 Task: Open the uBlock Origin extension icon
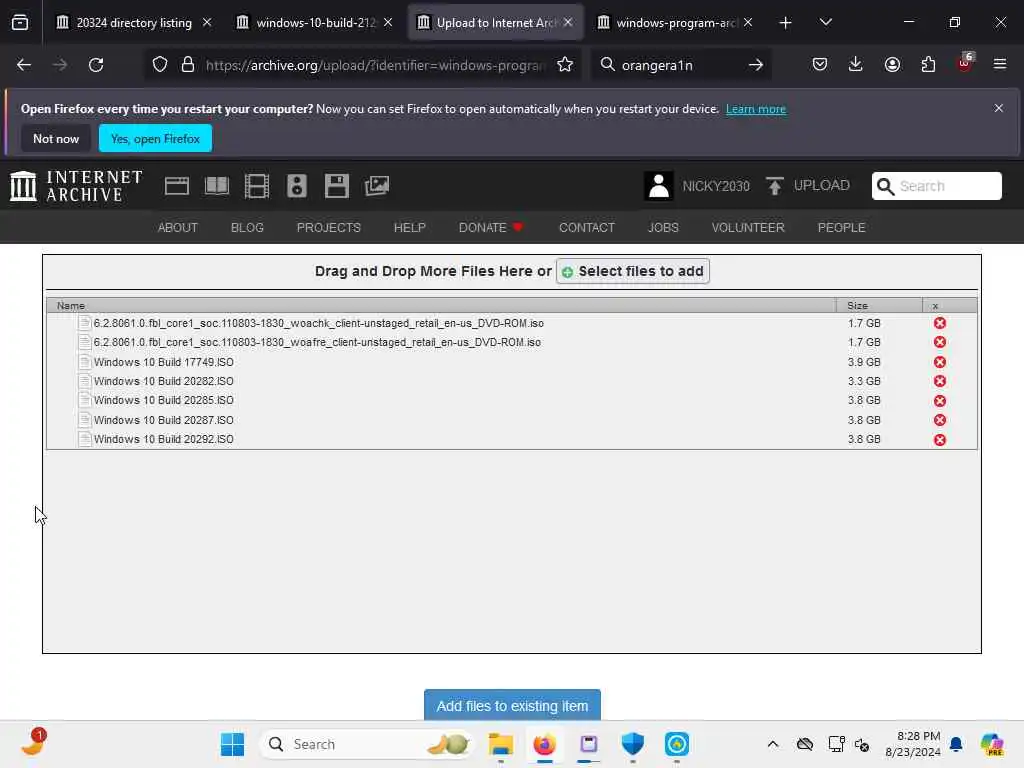964,63
